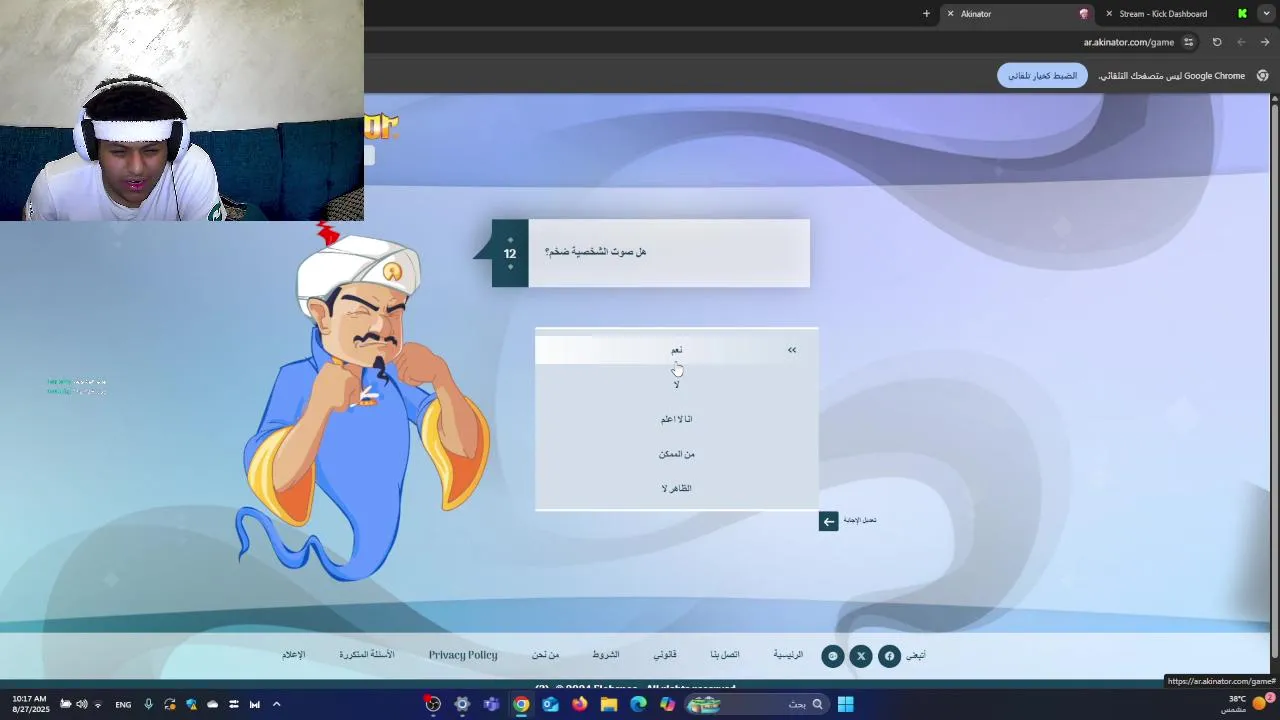
Task: Click the أتبعني footer label
Action: click(916, 655)
